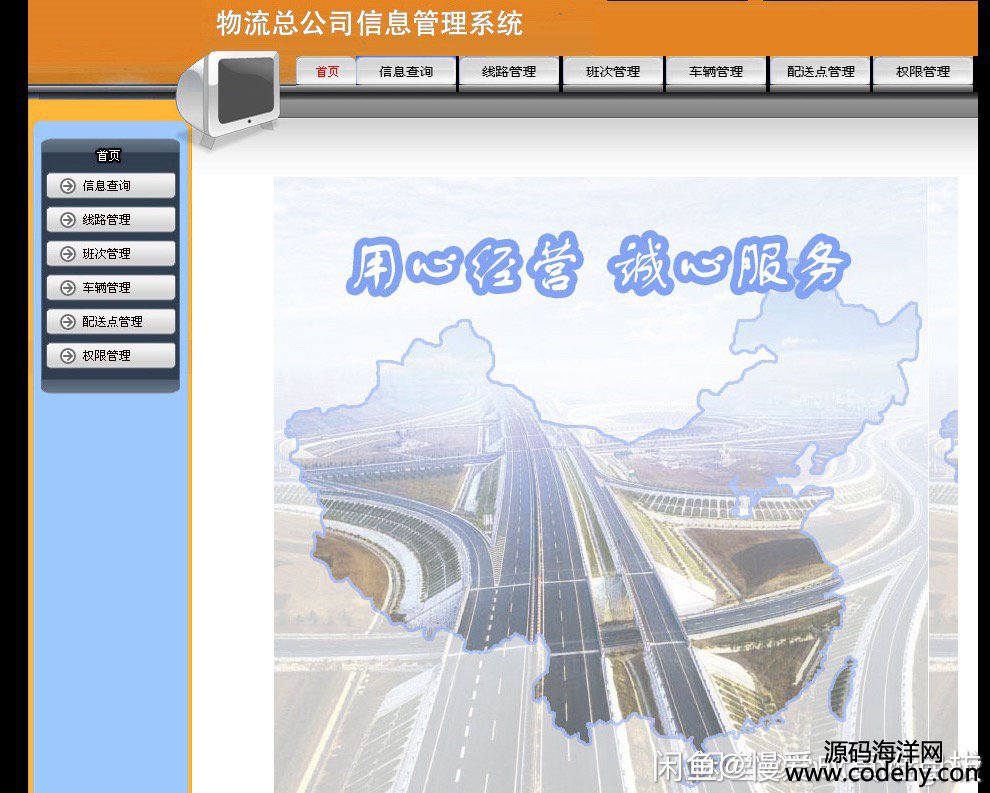Go to the 车辆管理 top tab
Viewport: 990px width, 793px height.
click(x=715, y=71)
